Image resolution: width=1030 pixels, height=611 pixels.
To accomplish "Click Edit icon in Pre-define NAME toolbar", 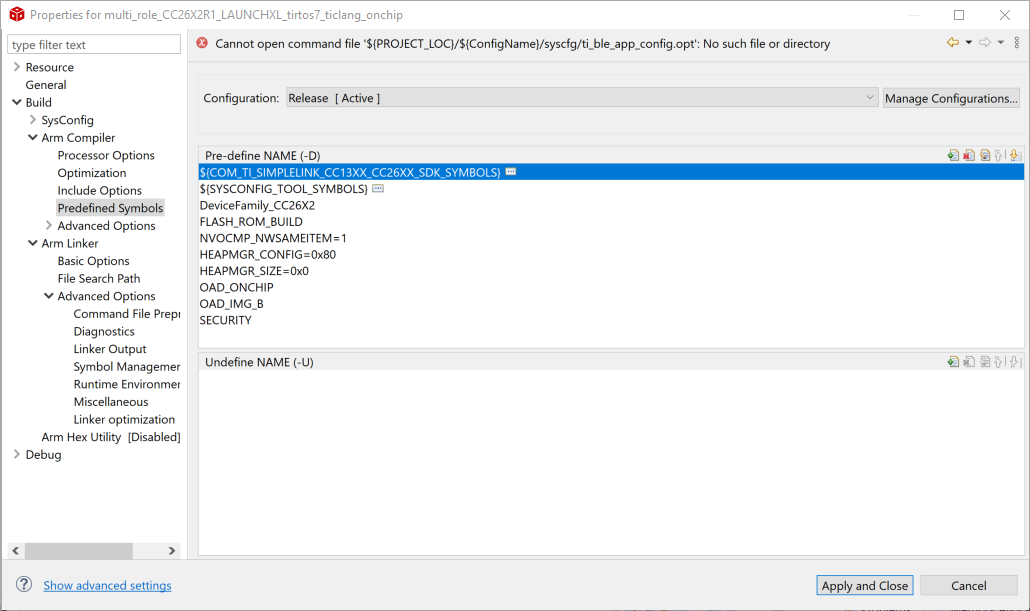I will pos(984,155).
